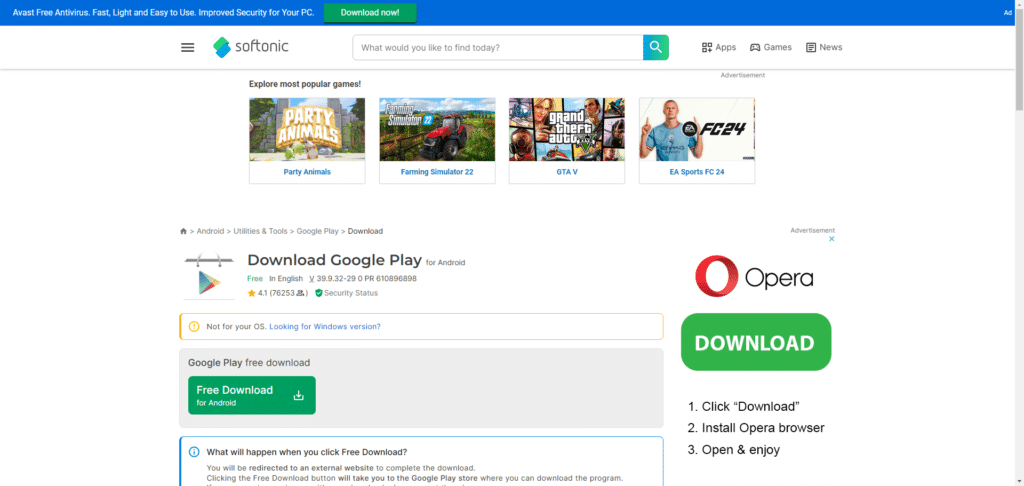Screen dimensions: 1024x486
Task: Click Free Download for Android button
Action: pos(251,395)
